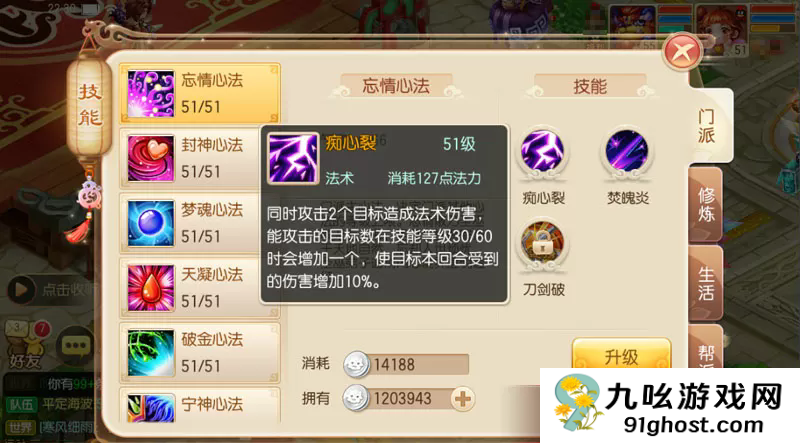The image size is (800, 443).
Task: Select the 破金心法 green swirl entry
Action: (200, 353)
